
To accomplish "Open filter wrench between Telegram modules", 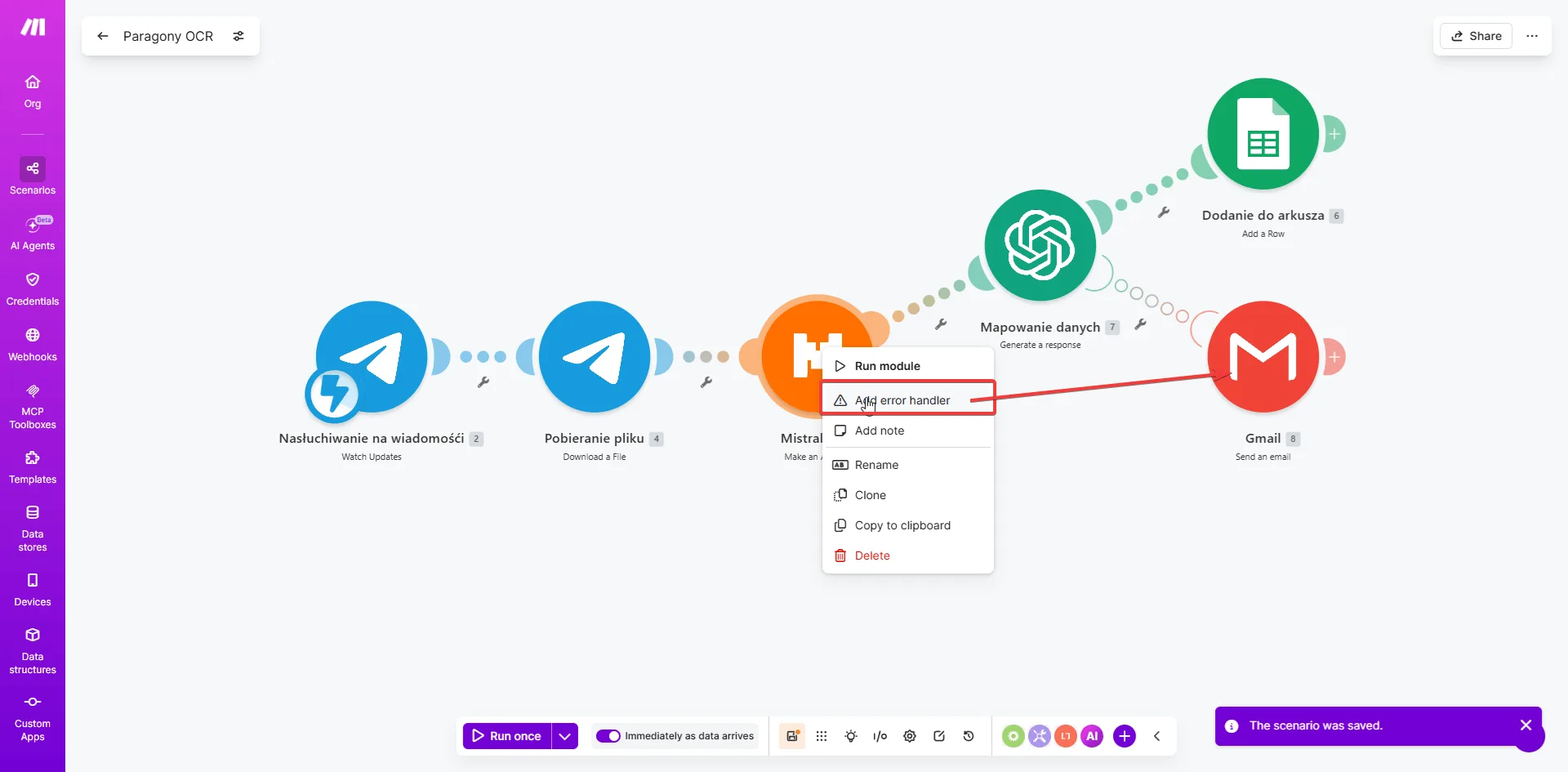I will point(483,382).
